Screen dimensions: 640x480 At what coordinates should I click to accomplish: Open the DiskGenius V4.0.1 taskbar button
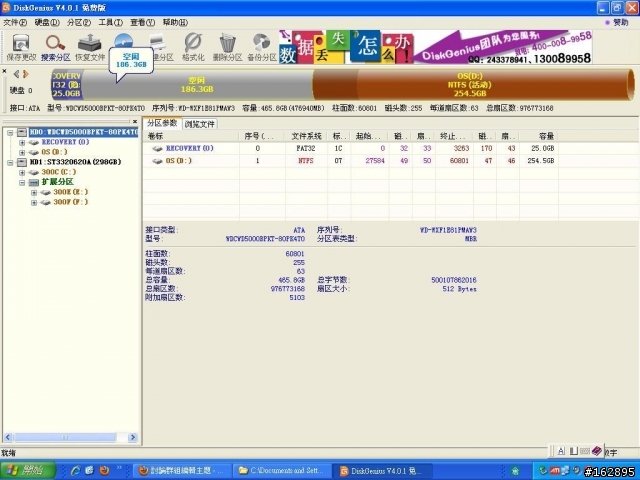380,471
